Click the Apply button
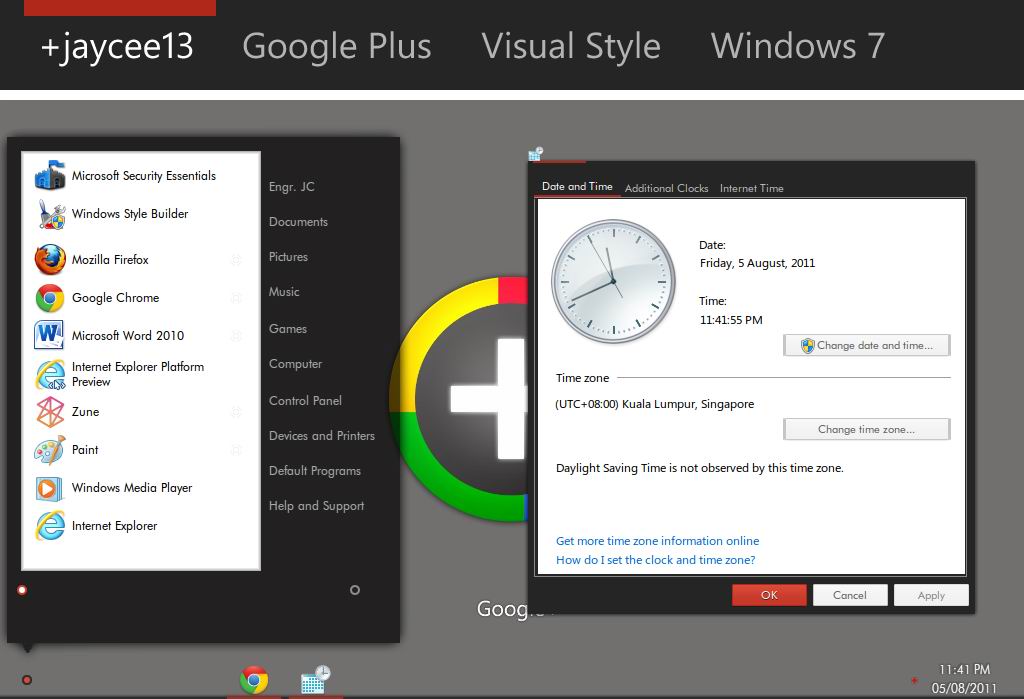The height and width of the screenshot is (699, 1024). 931,595
